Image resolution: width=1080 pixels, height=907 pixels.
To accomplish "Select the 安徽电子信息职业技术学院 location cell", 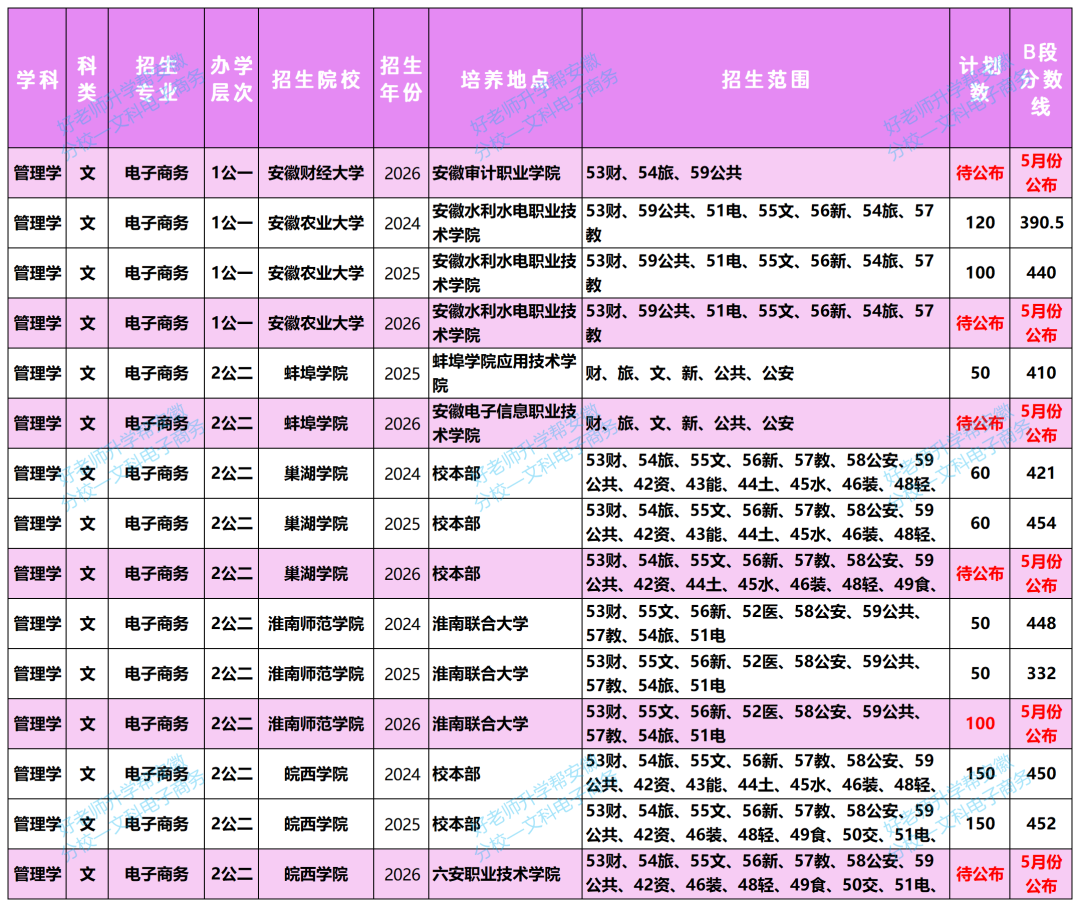I will pos(505,423).
